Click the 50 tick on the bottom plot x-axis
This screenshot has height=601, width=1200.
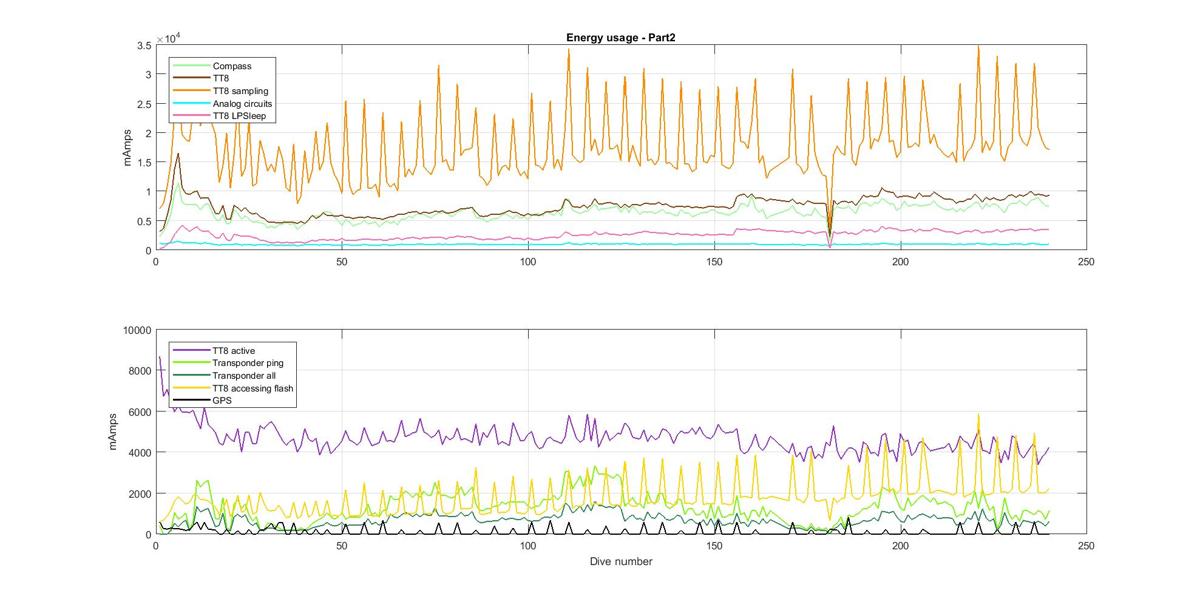pos(342,546)
